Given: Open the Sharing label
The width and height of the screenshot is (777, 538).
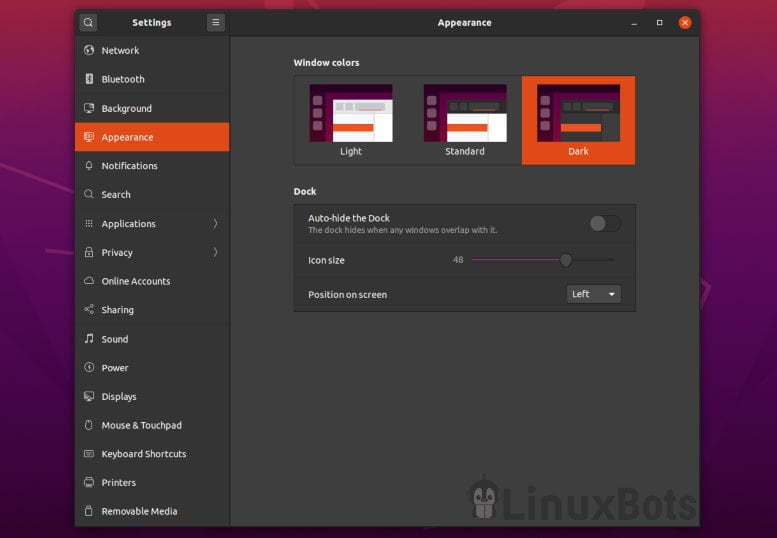Looking at the screenshot, I should (117, 310).
